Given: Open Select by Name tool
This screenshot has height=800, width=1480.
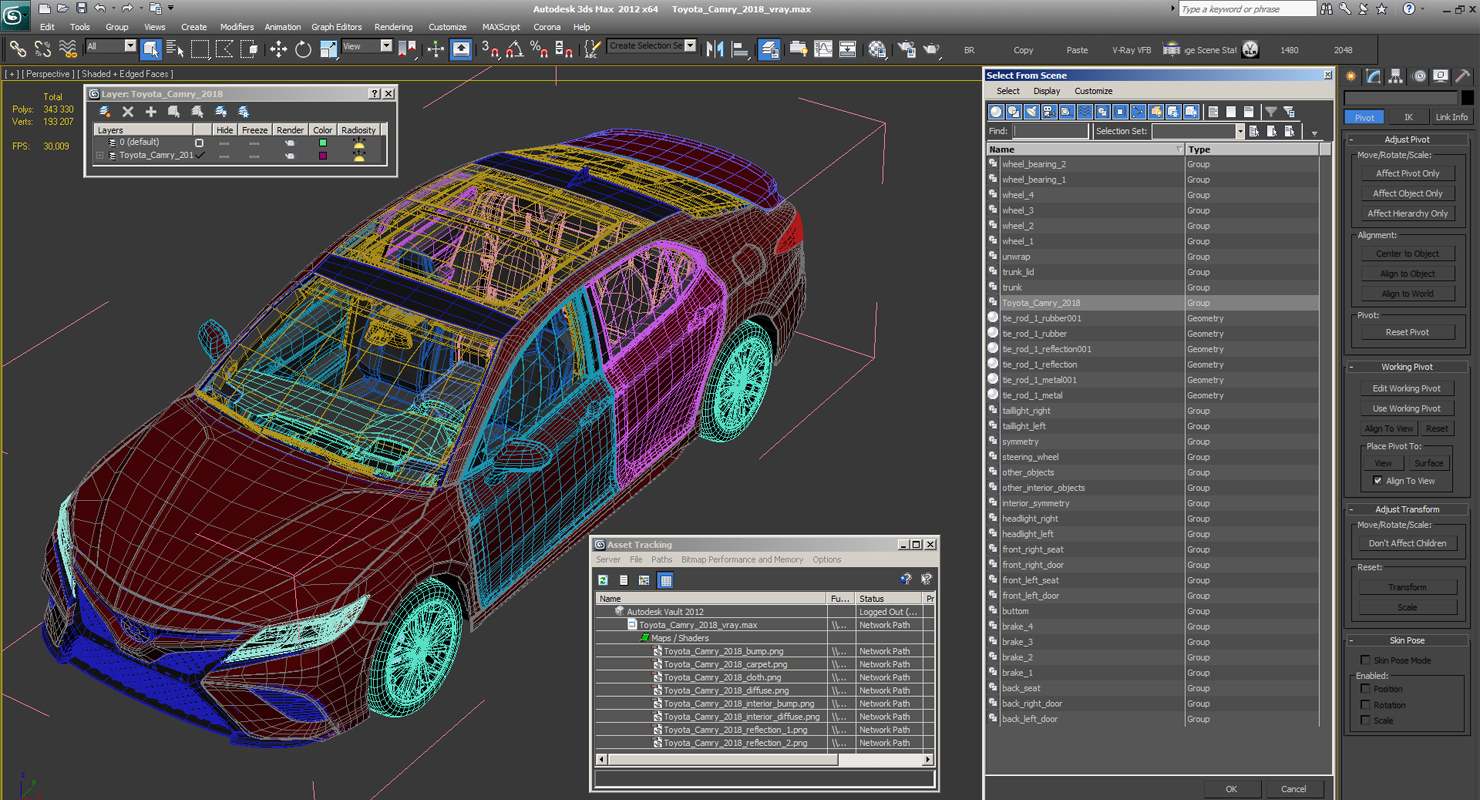Looking at the screenshot, I should coord(175,49).
